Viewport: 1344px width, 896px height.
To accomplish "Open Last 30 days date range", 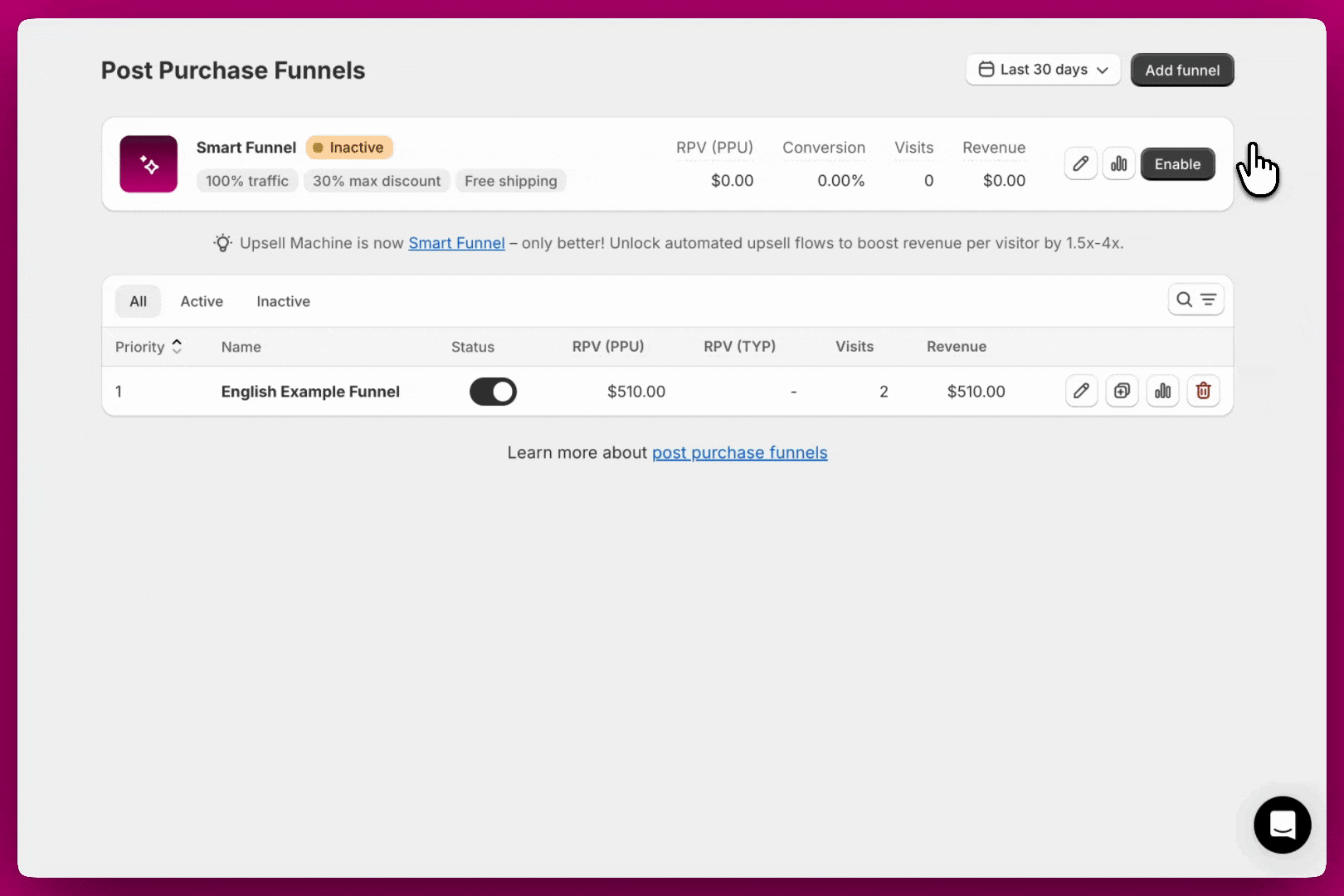I will coord(1043,70).
